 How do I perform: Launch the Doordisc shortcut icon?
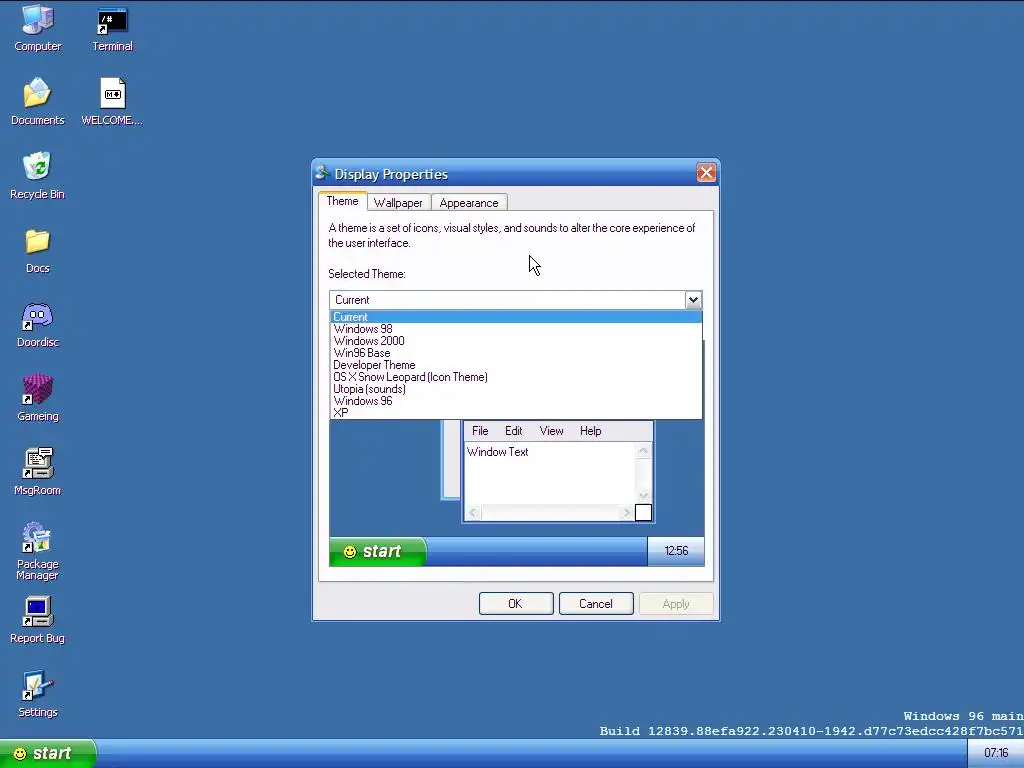38,325
